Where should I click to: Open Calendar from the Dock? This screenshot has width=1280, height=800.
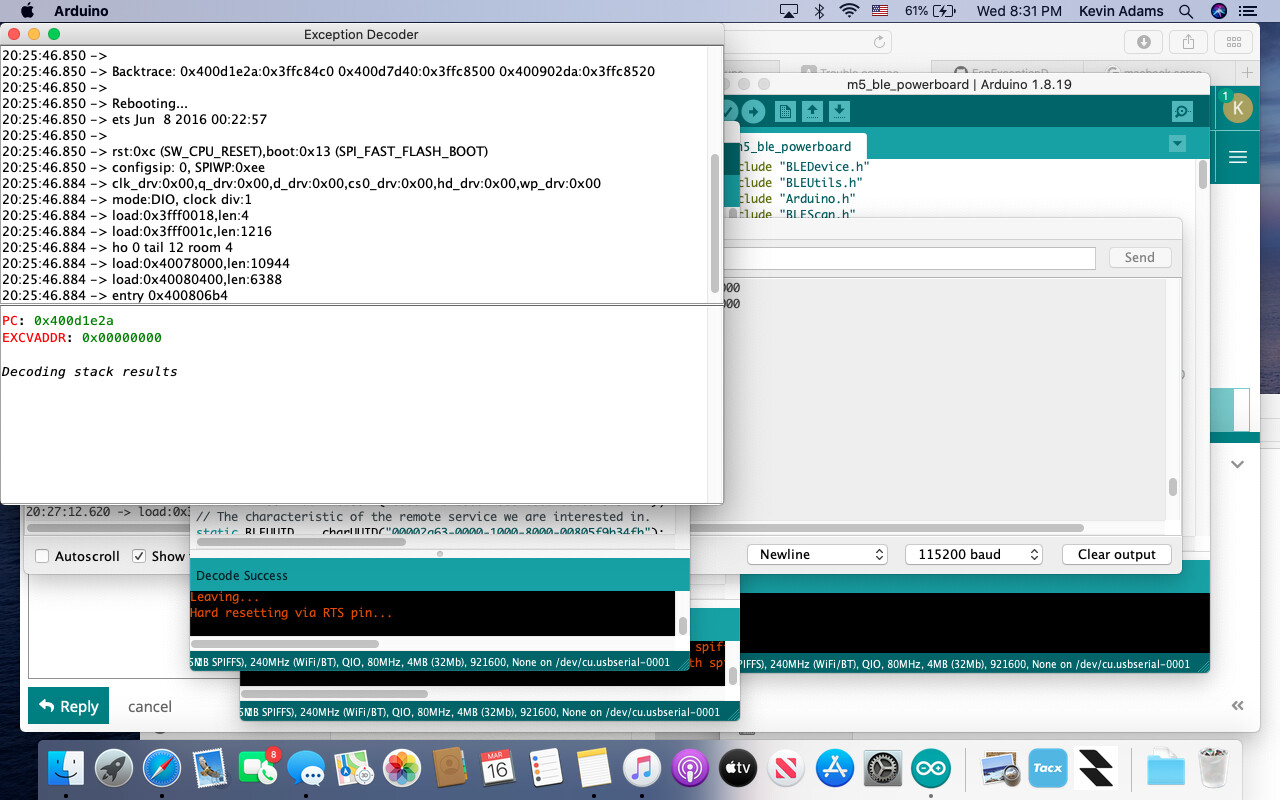(x=497, y=768)
